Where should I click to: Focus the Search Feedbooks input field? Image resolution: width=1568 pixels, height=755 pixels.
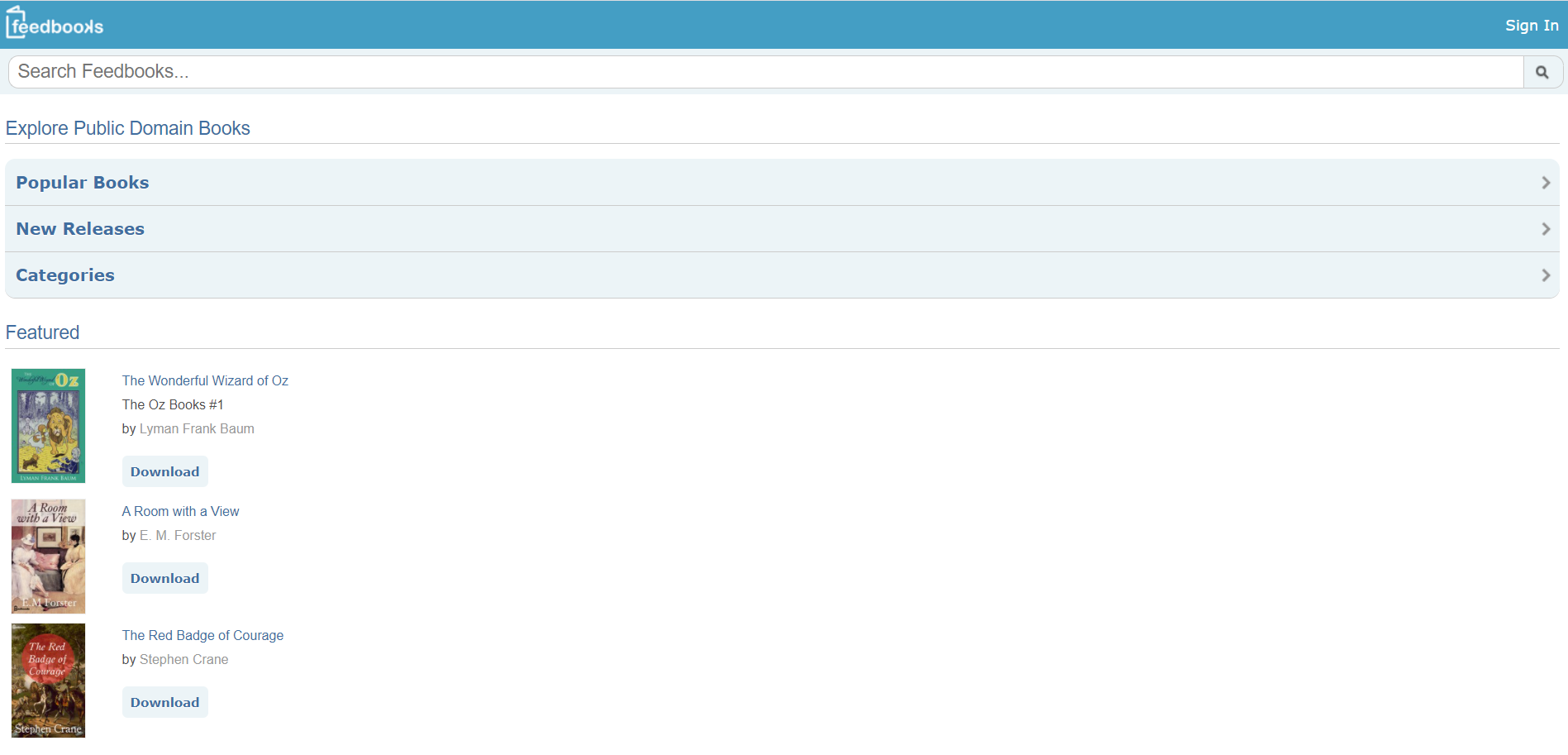pyautogui.click(x=765, y=72)
